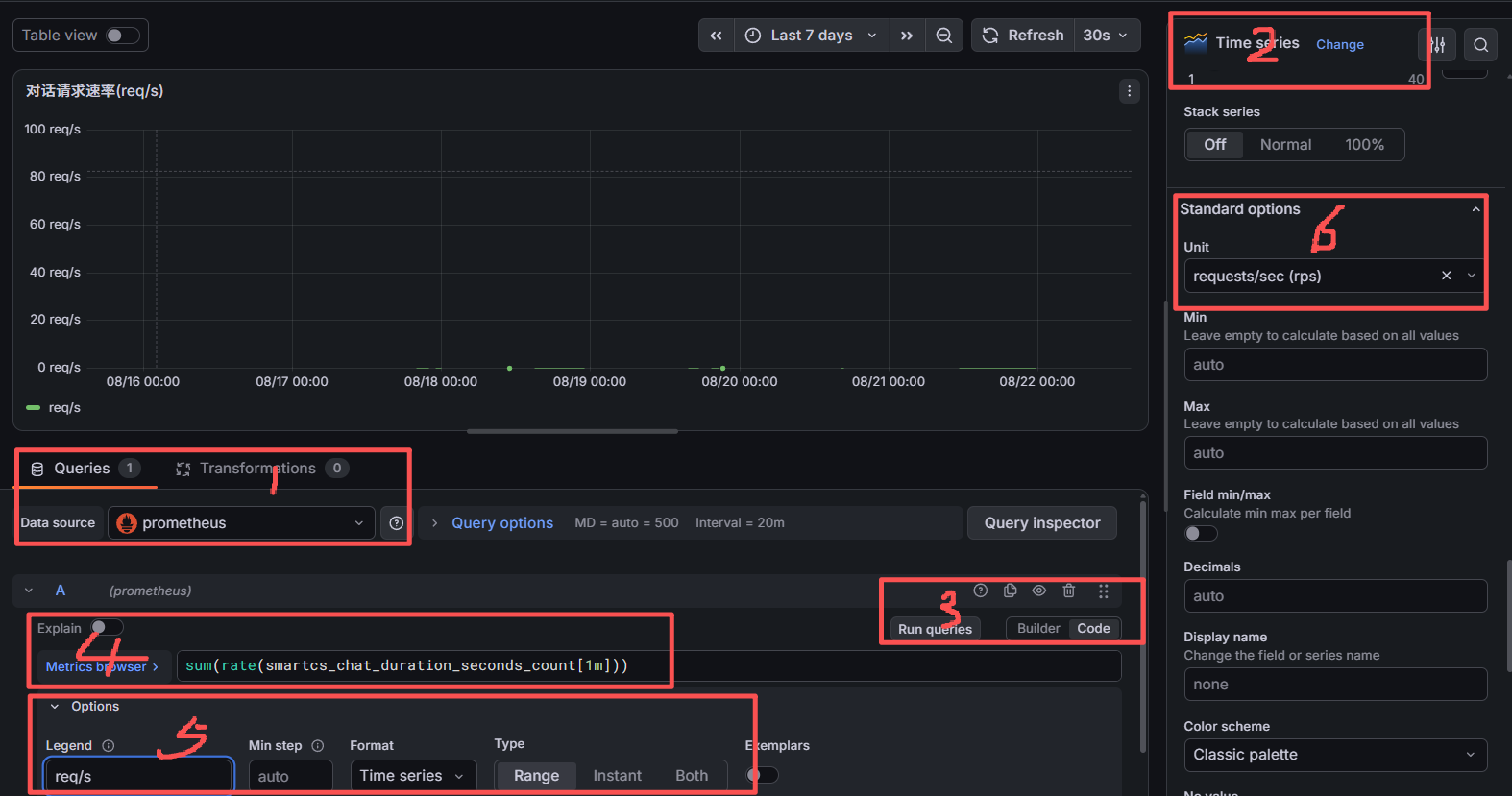The width and height of the screenshot is (1512, 796).
Task: Set Stack series to Off
Action: tap(1215, 145)
